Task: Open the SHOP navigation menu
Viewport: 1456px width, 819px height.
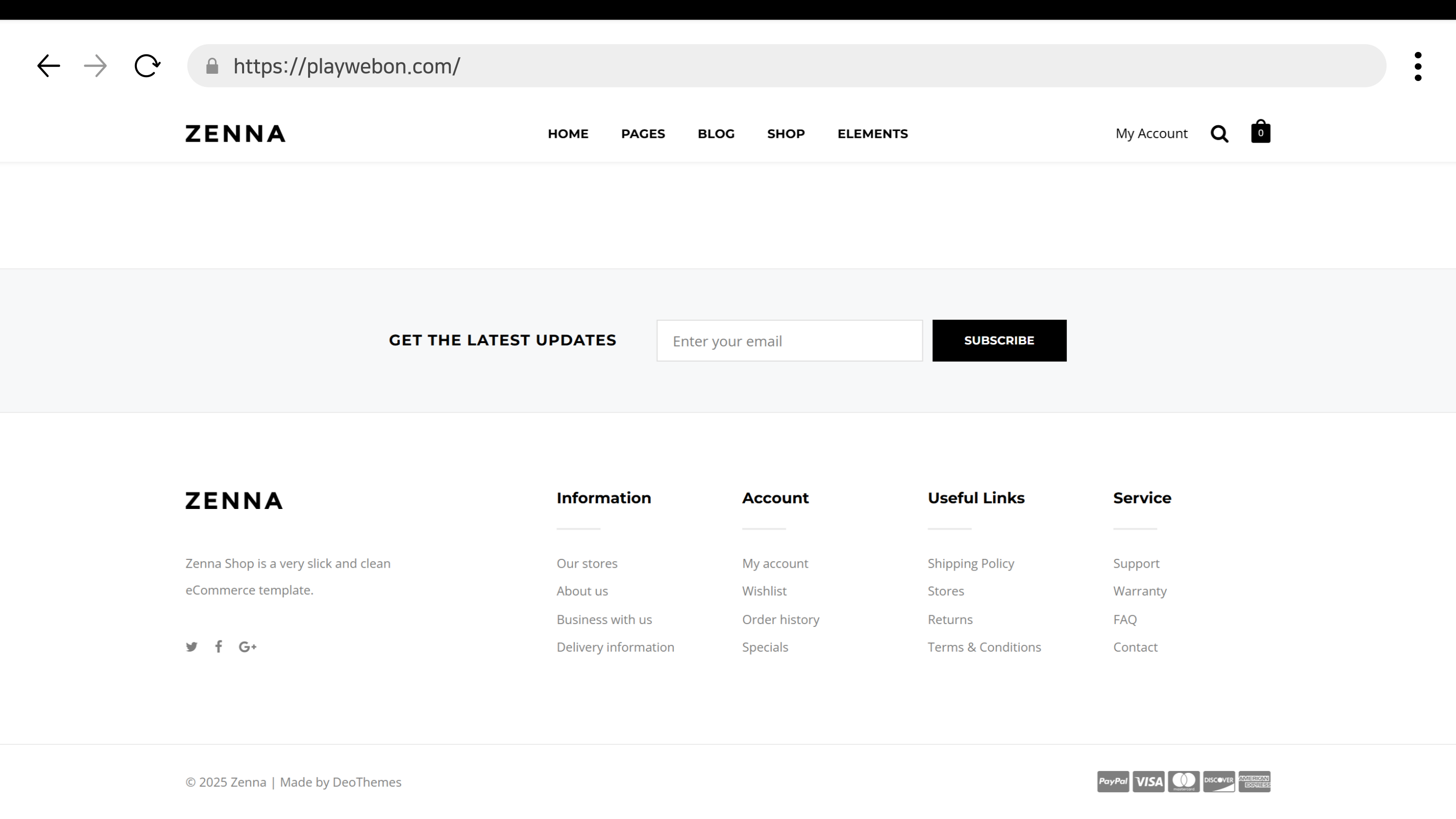Action: [x=785, y=134]
